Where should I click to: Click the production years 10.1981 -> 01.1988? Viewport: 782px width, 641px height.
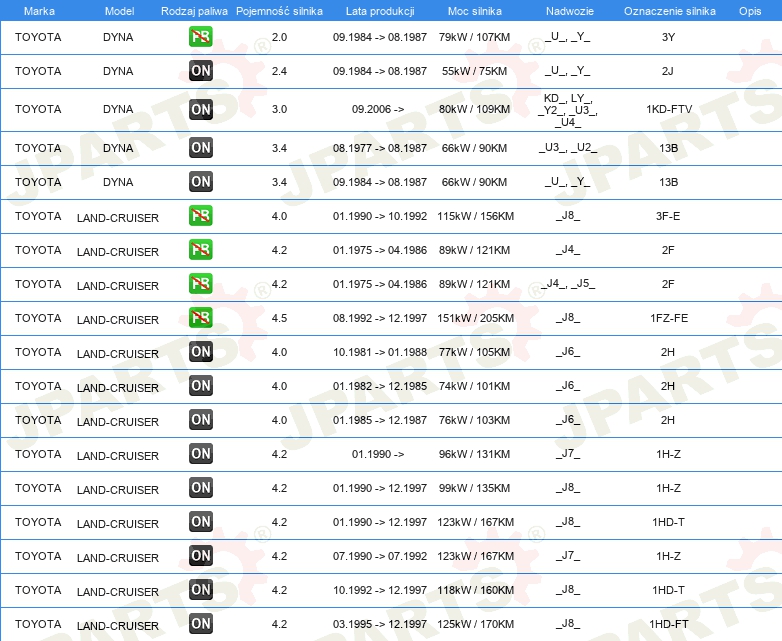click(x=380, y=352)
